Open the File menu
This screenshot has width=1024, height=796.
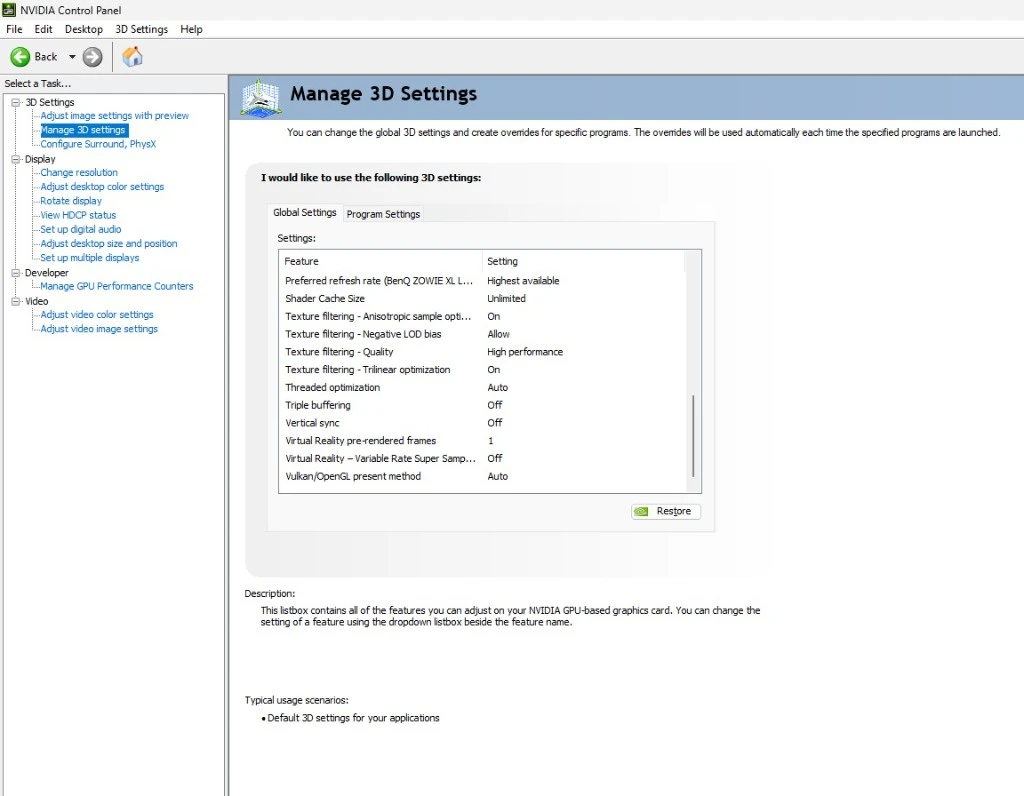tap(14, 29)
